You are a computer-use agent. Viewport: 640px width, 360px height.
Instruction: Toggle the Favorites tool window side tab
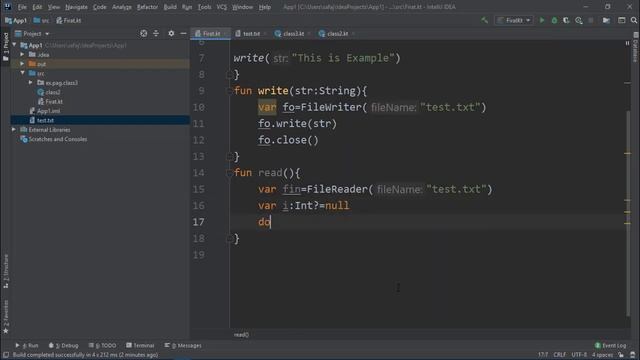click(5, 316)
